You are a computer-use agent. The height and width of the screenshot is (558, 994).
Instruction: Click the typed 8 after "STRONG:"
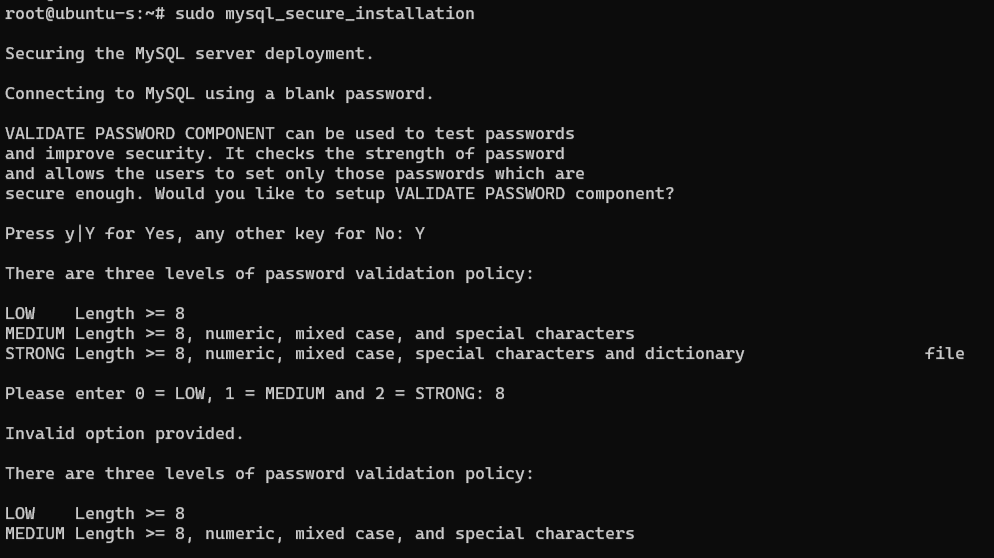tap(500, 394)
